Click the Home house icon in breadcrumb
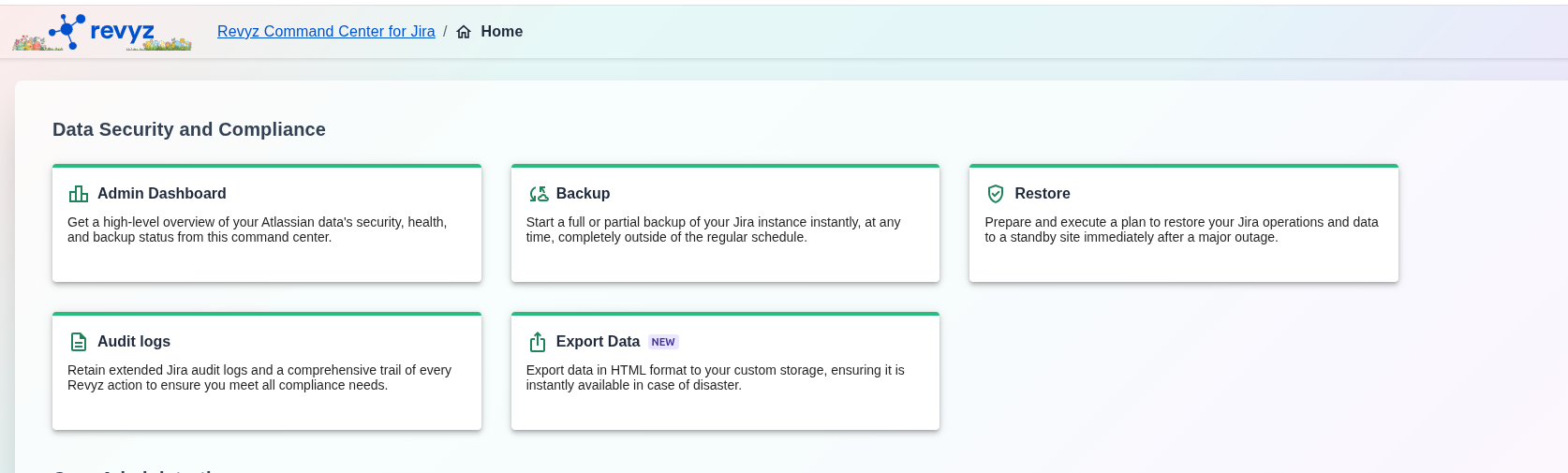The image size is (1568, 473). (x=464, y=32)
